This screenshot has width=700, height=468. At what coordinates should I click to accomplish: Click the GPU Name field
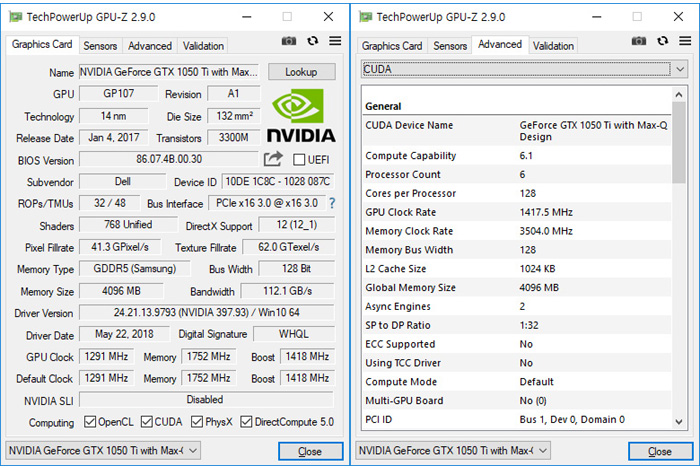pos(169,72)
